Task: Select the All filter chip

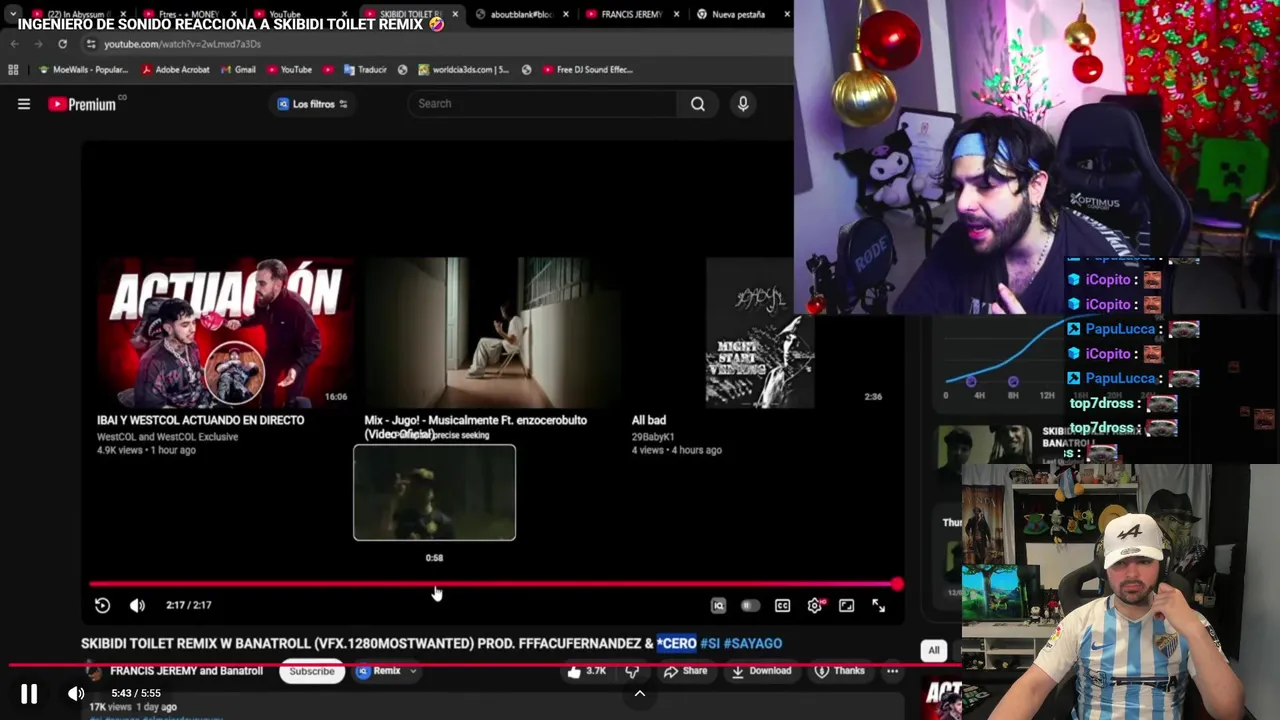Action: pos(933,650)
